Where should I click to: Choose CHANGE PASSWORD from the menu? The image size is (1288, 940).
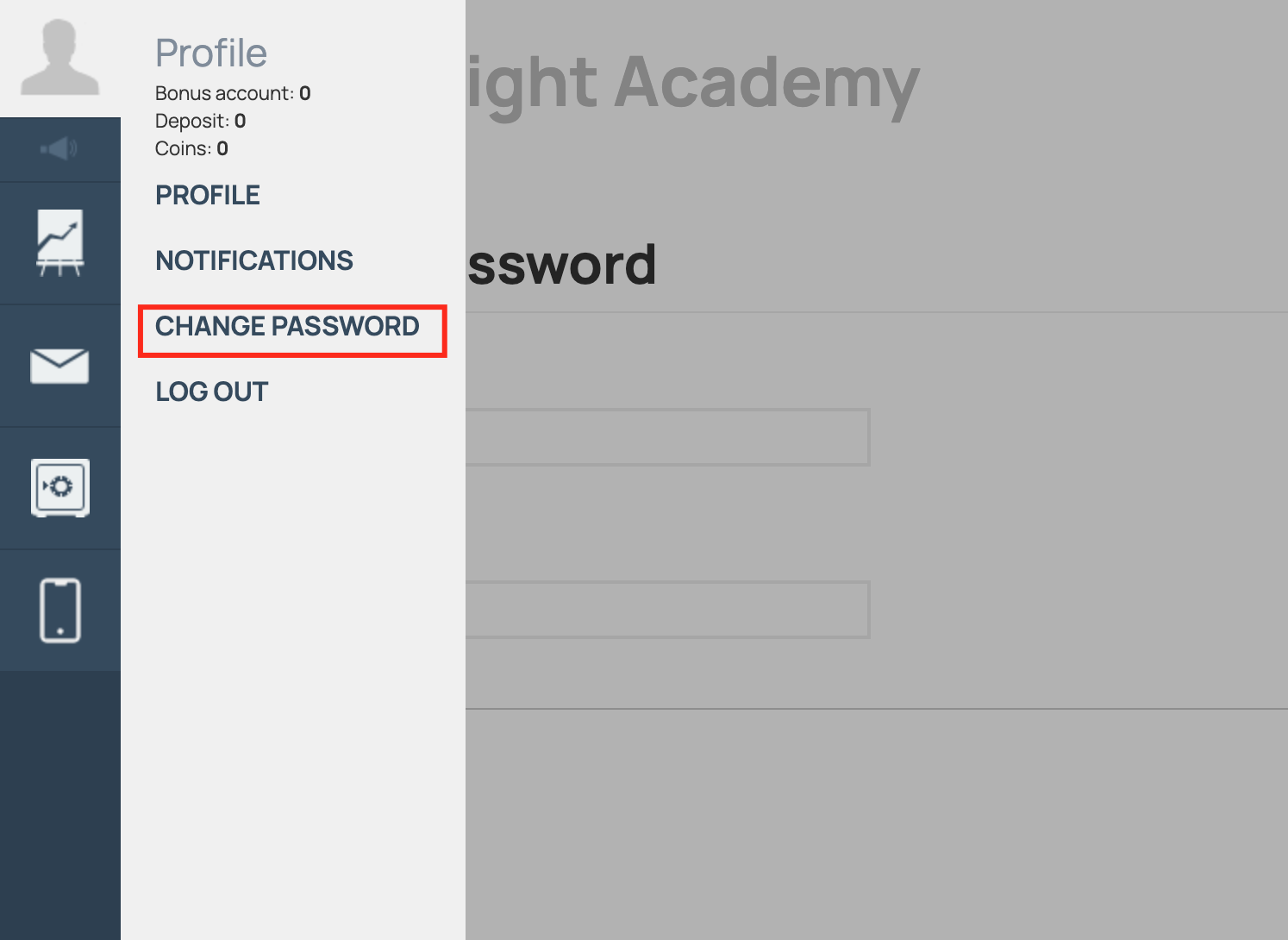pyautogui.click(x=287, y=327)
